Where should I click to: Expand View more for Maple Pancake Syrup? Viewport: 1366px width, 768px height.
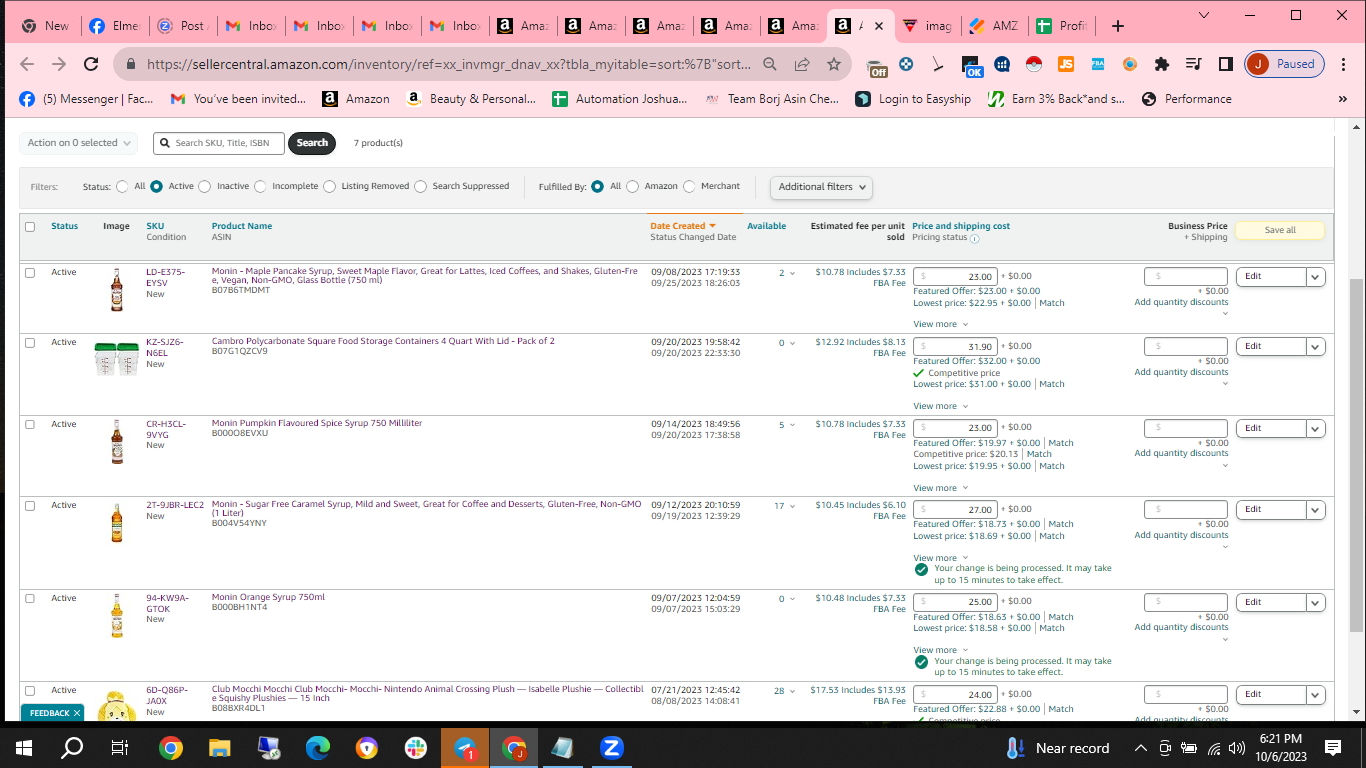(x=941, y=324)
